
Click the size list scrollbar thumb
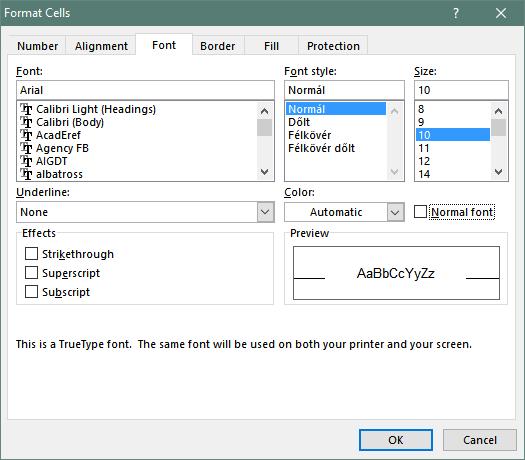499,128
